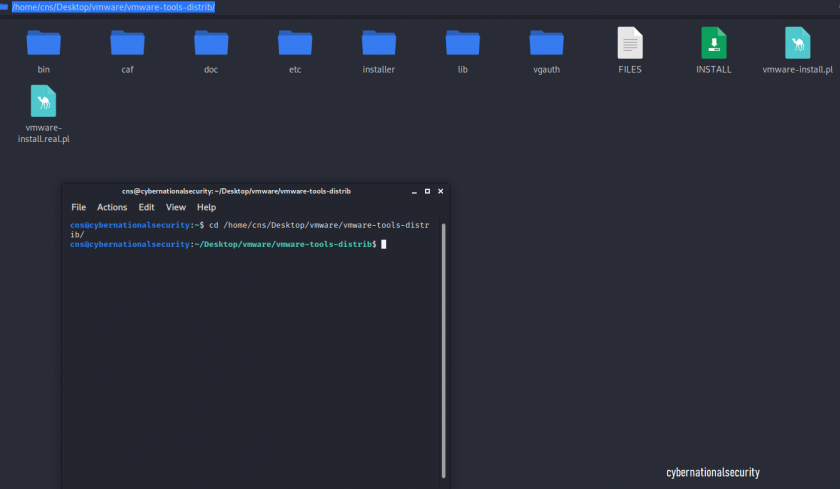
Task: Minimize the terminal window
Action: point(414,191)
